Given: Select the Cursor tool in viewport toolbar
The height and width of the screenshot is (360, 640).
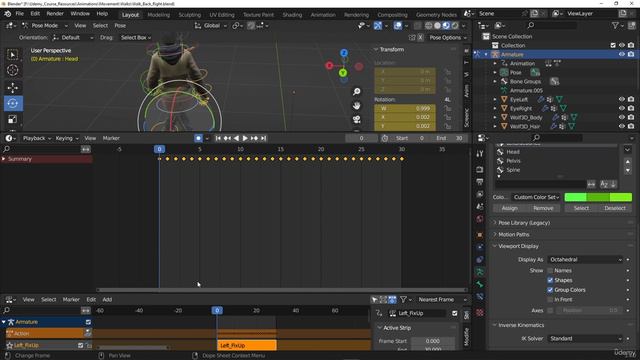Looking at the screenshot, I should 13,70.
